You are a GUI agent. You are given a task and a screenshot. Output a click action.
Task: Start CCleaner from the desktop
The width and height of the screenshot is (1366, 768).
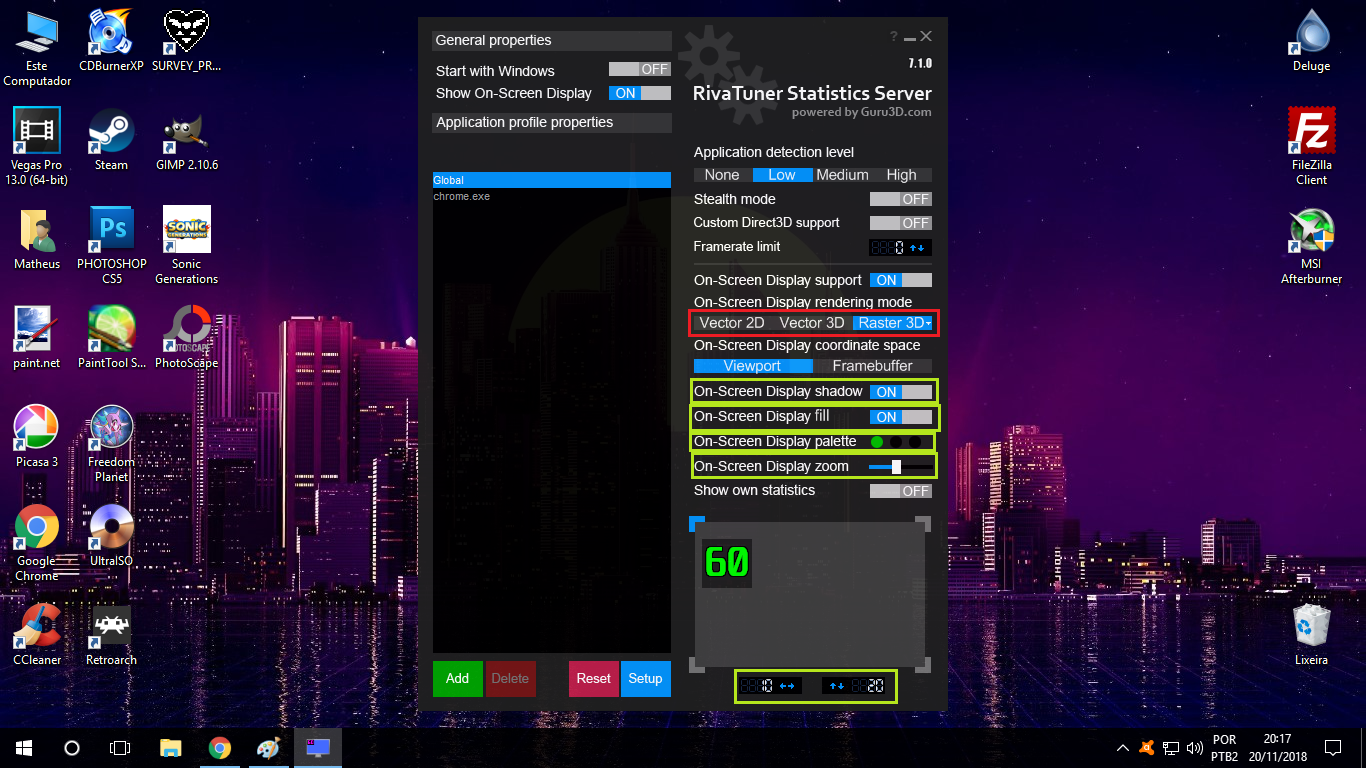pyautogui.click(x=36, y=625)
